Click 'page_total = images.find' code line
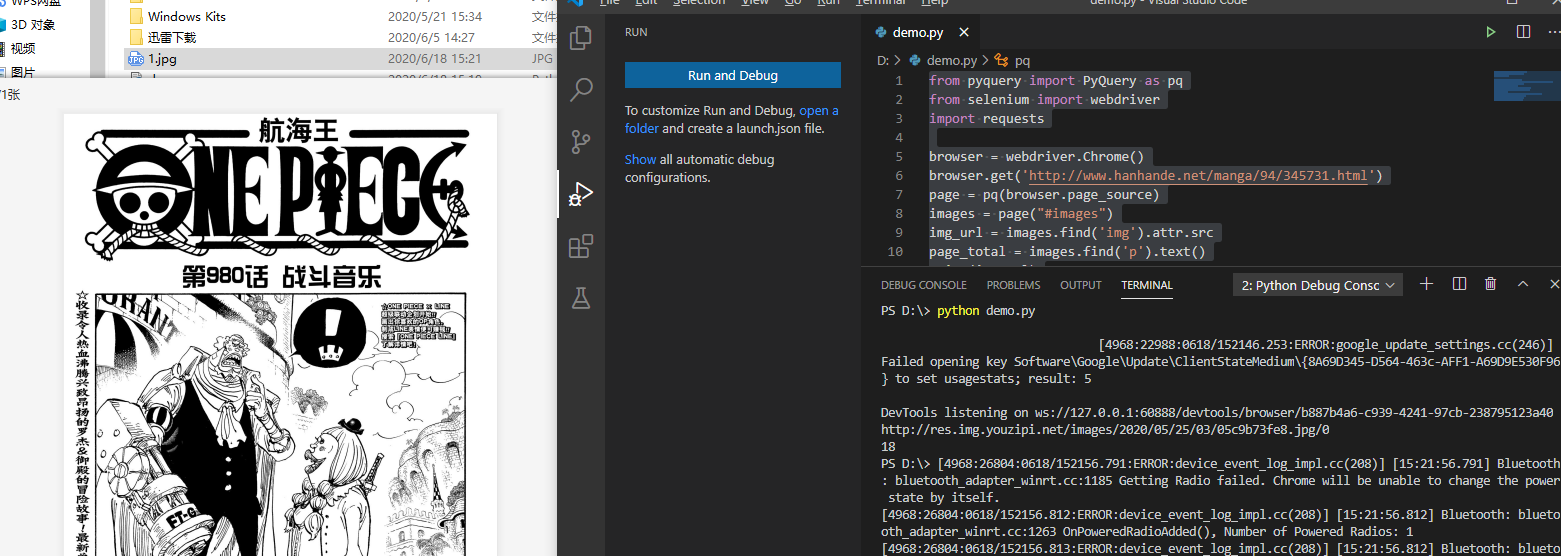Screen dimensions: 1561x556 (1067, 251)
